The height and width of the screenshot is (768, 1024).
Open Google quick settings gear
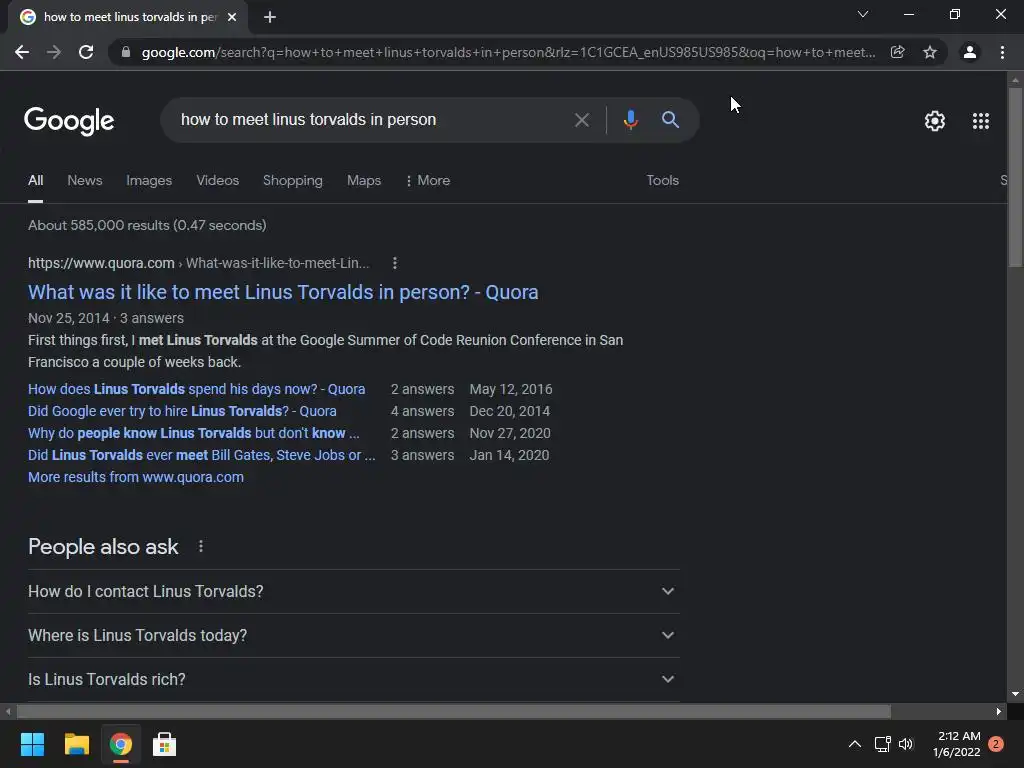pos(935,121)
